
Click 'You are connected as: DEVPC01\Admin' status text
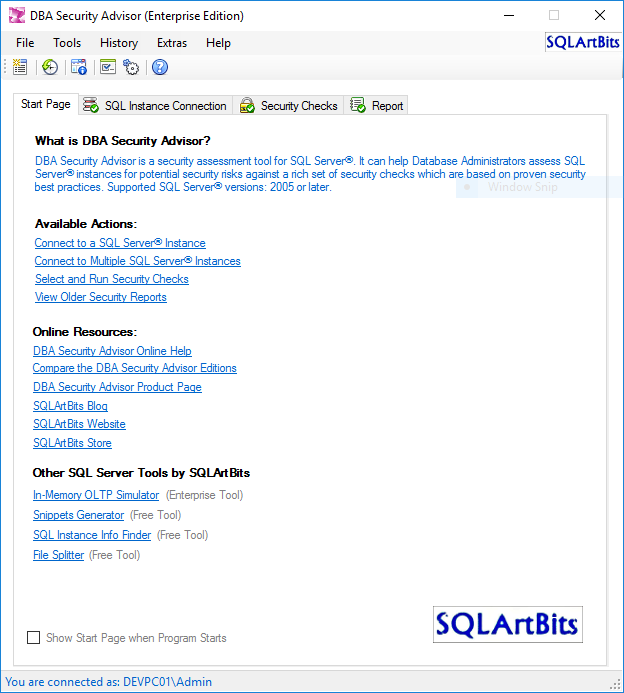(109, 682)
